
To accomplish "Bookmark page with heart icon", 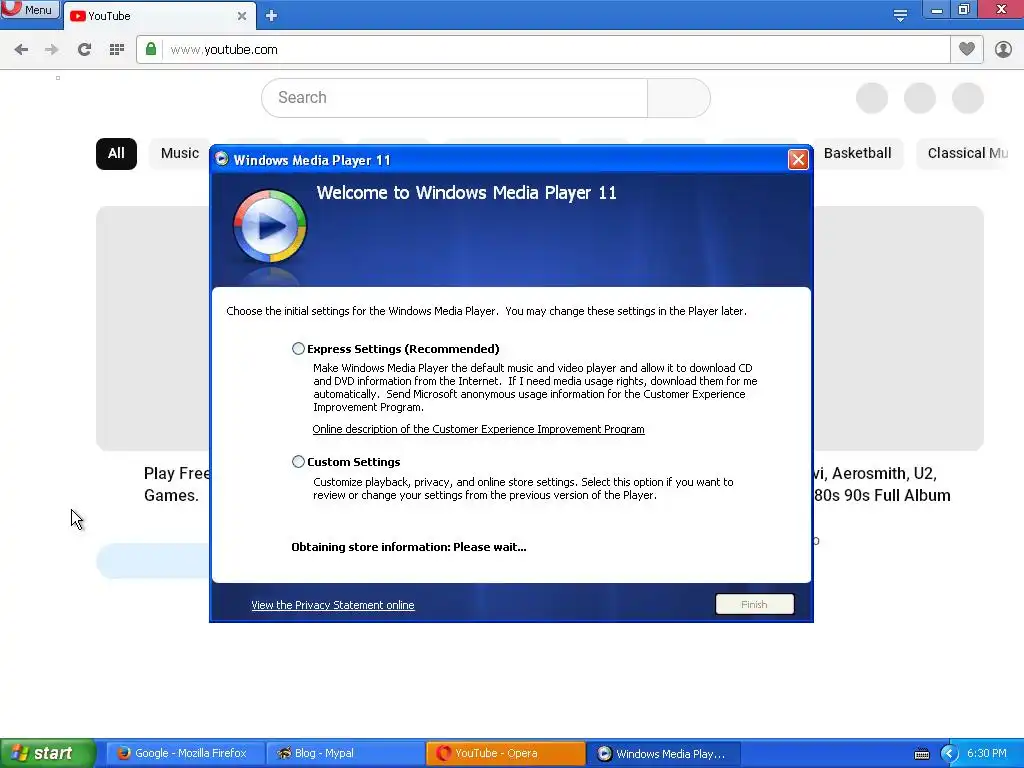I will tap(967, 49).
